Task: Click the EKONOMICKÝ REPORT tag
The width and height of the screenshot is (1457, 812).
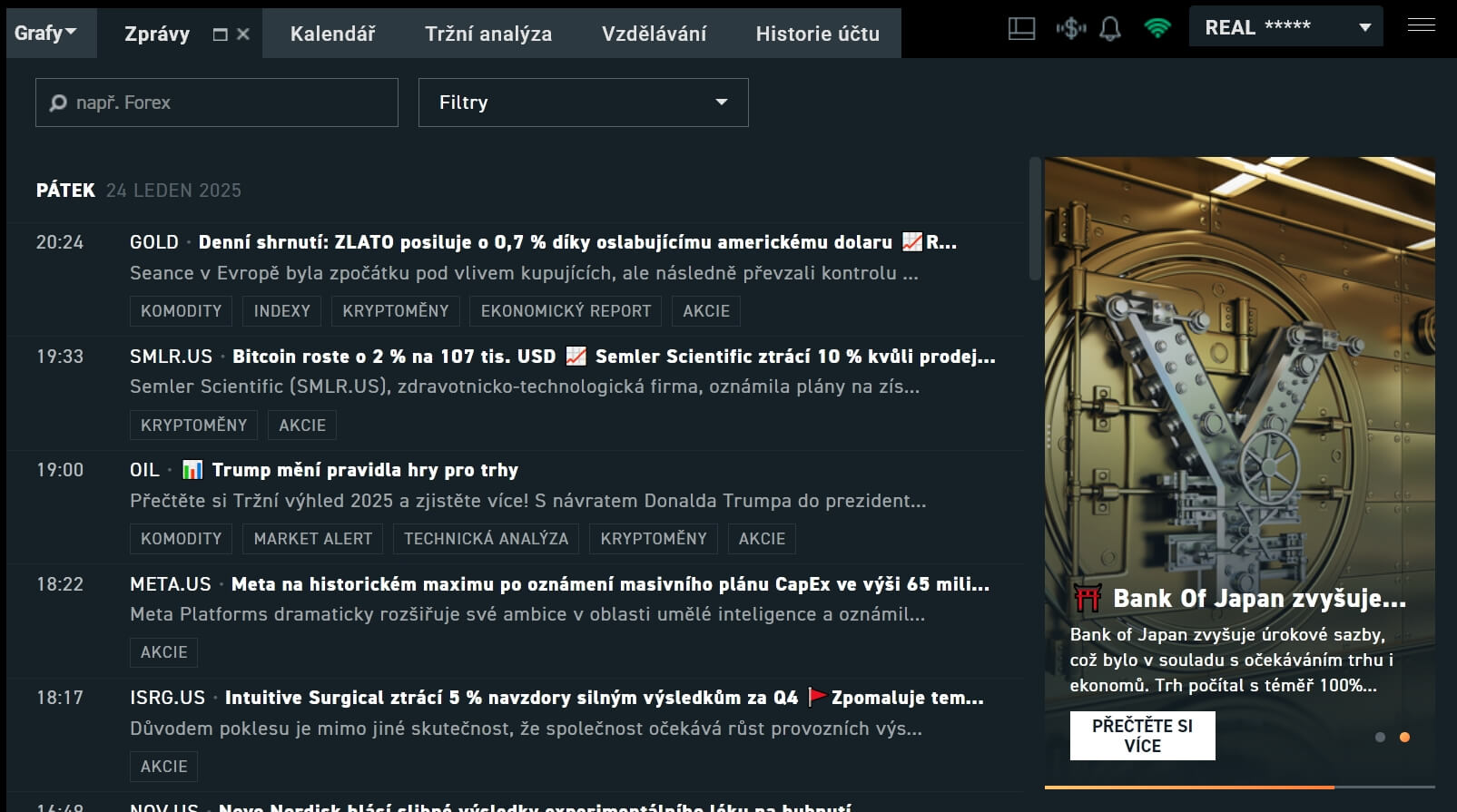Action: click(566, 311)
